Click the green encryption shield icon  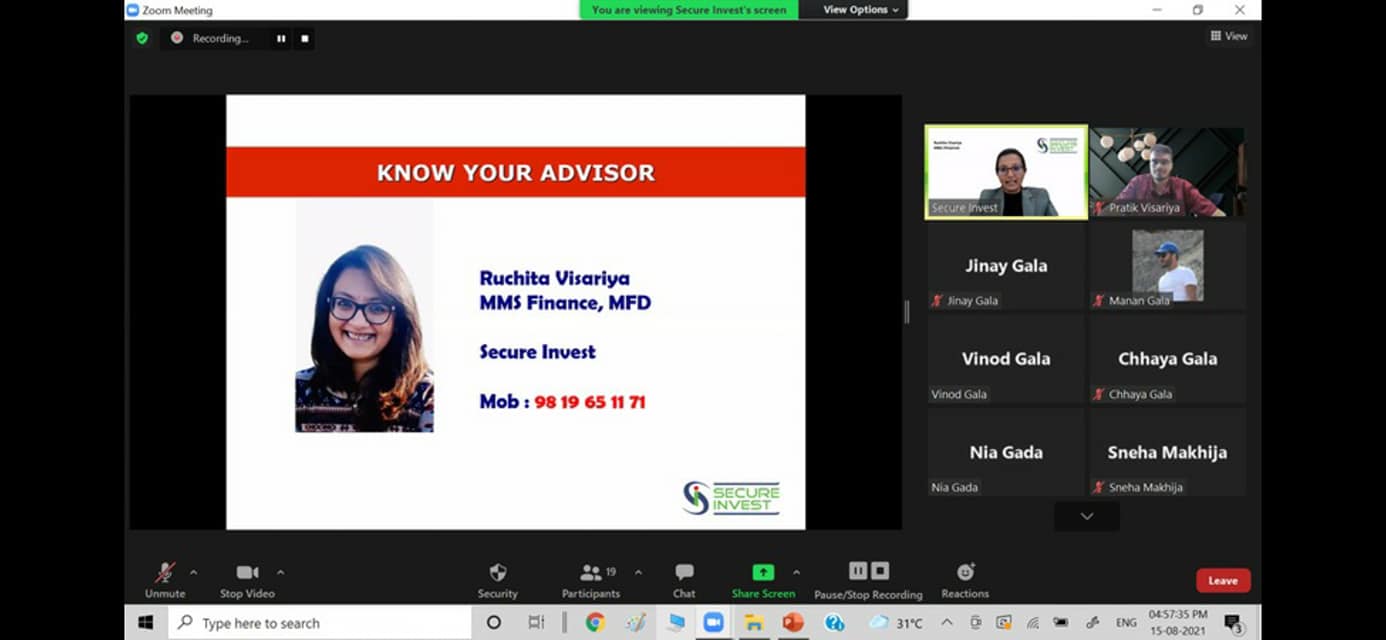click(142, 38)
